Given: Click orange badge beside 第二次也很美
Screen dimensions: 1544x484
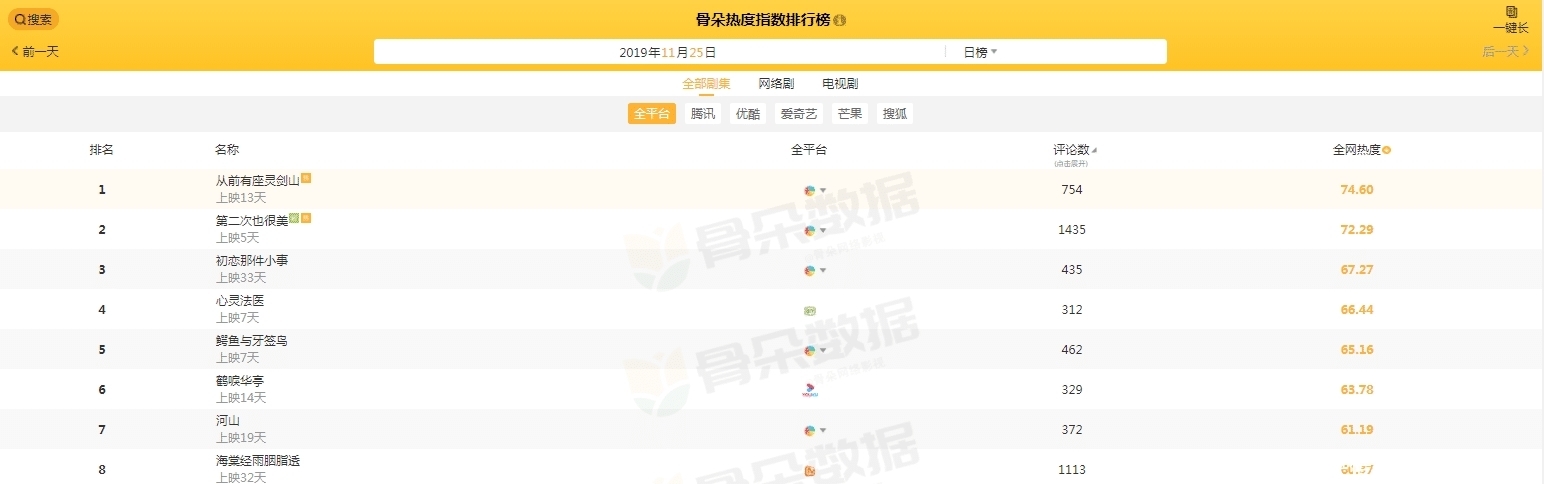Looking at the screenshot, I should click(x=307, y=218).
